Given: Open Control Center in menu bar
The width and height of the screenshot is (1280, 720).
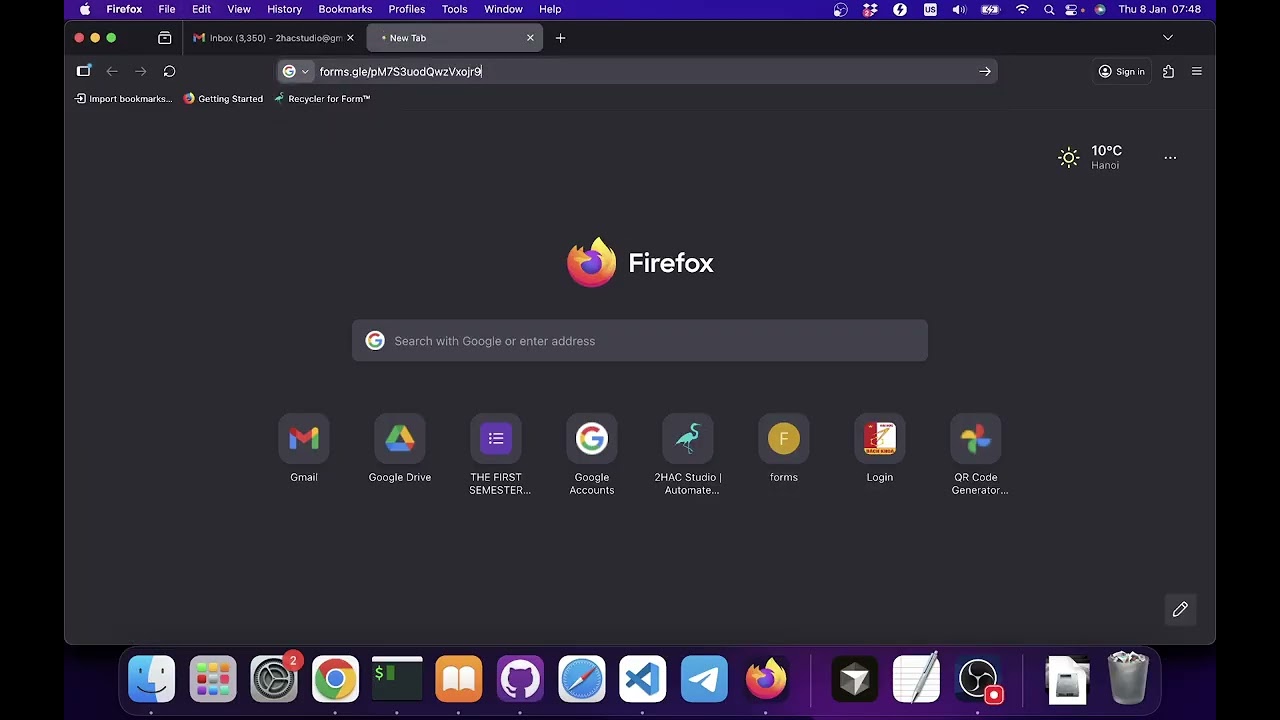Looking at the screenshot, I should pos(1072,9).
